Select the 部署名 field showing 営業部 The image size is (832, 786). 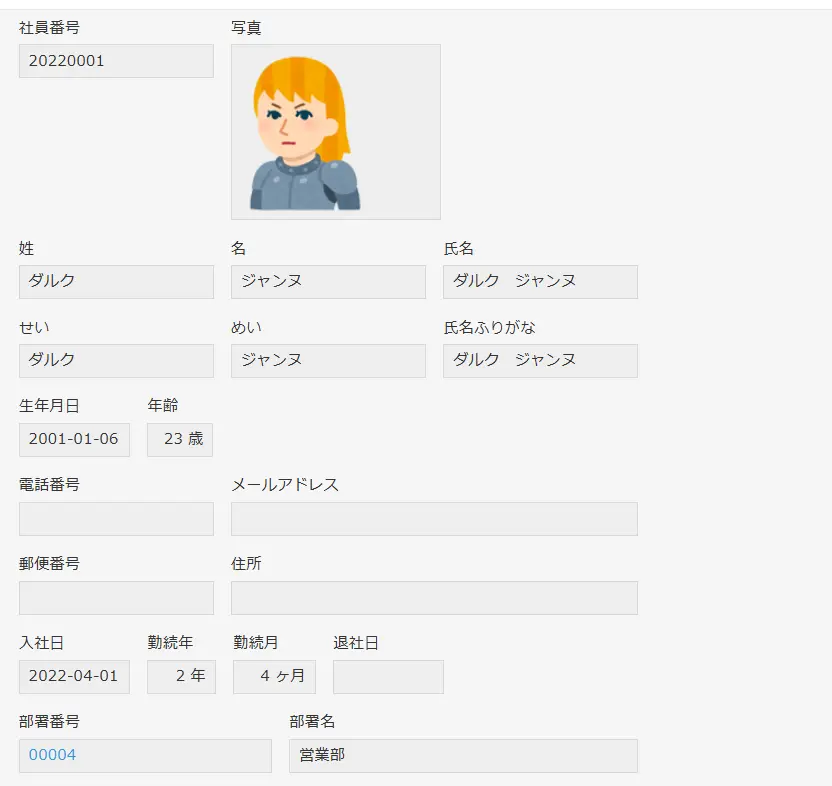[x=463, y=755]
